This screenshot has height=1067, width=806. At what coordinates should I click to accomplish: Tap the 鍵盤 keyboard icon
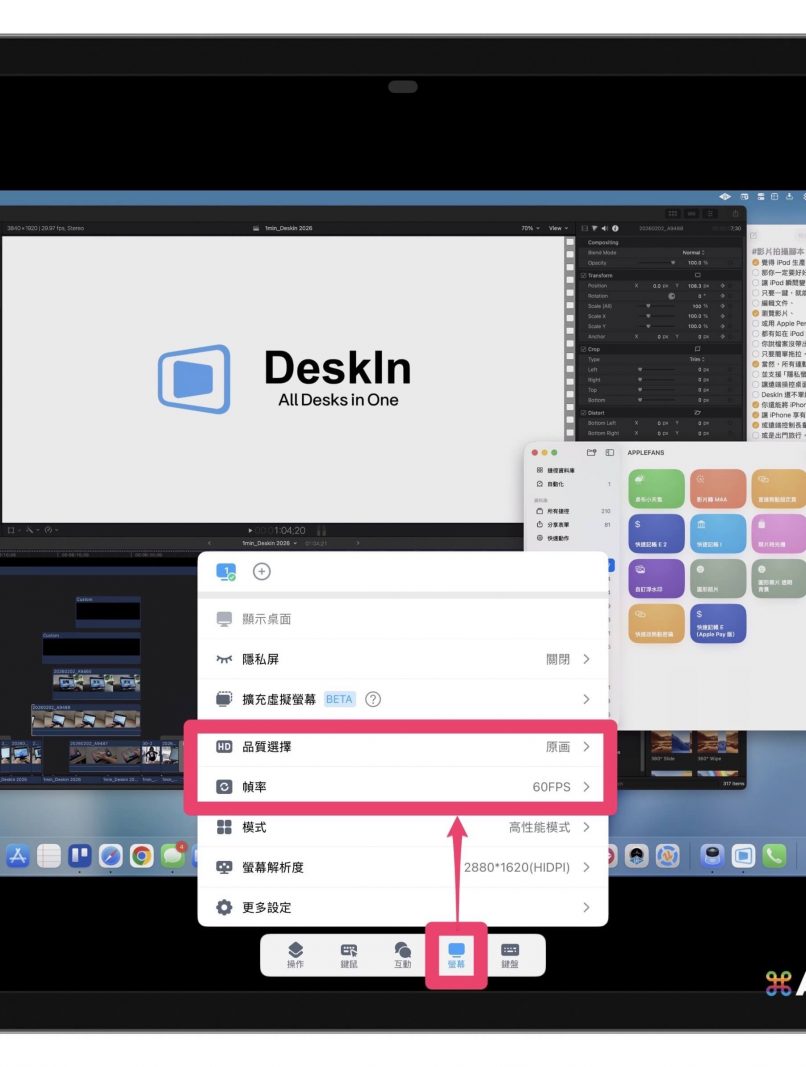[x=510, y=954]
